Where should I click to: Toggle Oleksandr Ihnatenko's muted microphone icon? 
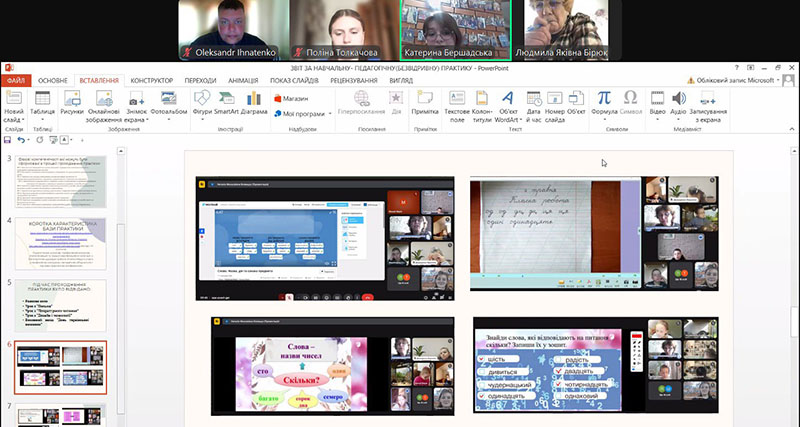[187, 52]
